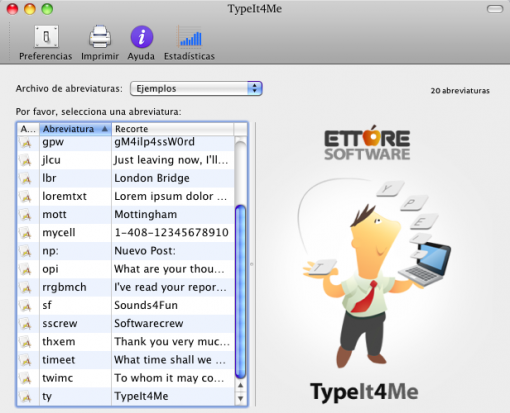This screenshot has width=510, height=413.
Task: Click the document icon in the opi row
Action: point(26,269)
